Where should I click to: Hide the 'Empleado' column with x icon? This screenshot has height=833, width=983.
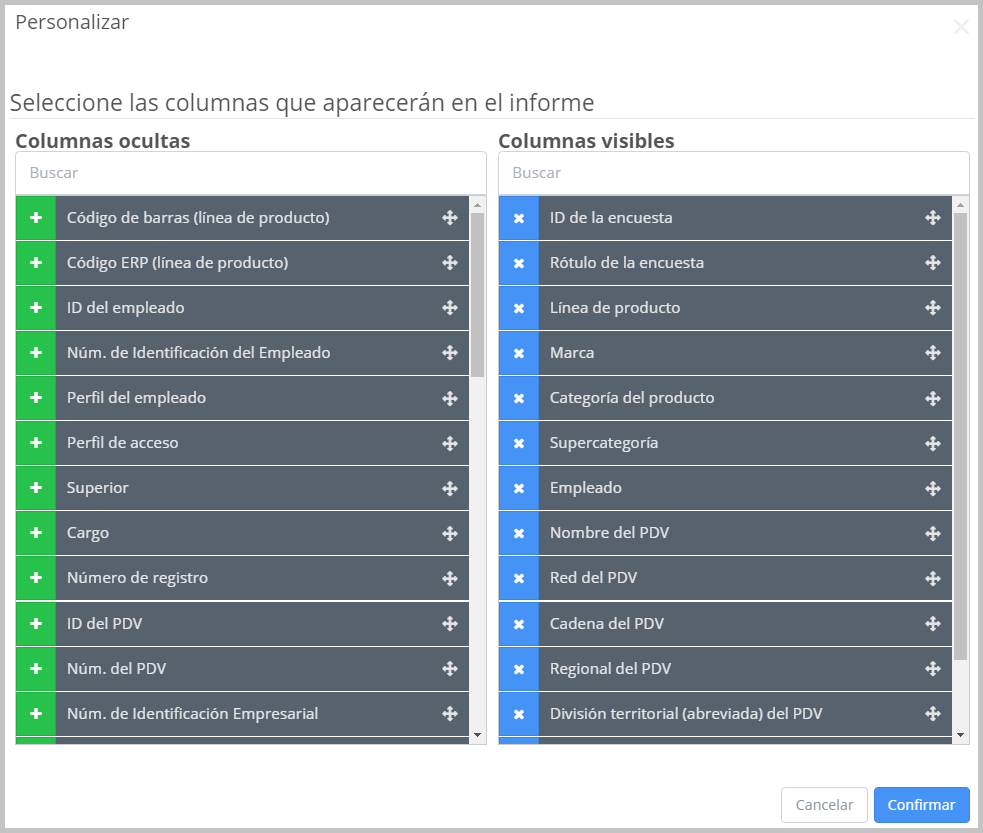[519, 488]
